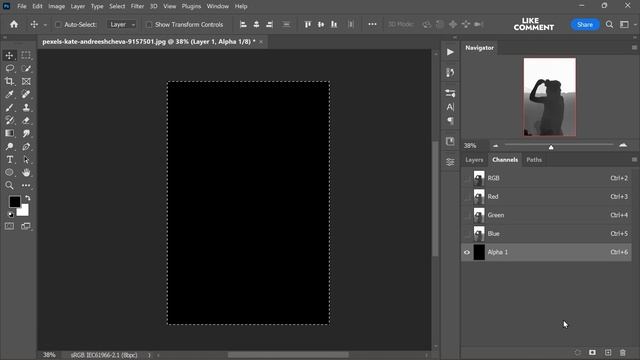Show the Blue channel visibility
Screen dimensions: 640x360
[x=467, y=234]
